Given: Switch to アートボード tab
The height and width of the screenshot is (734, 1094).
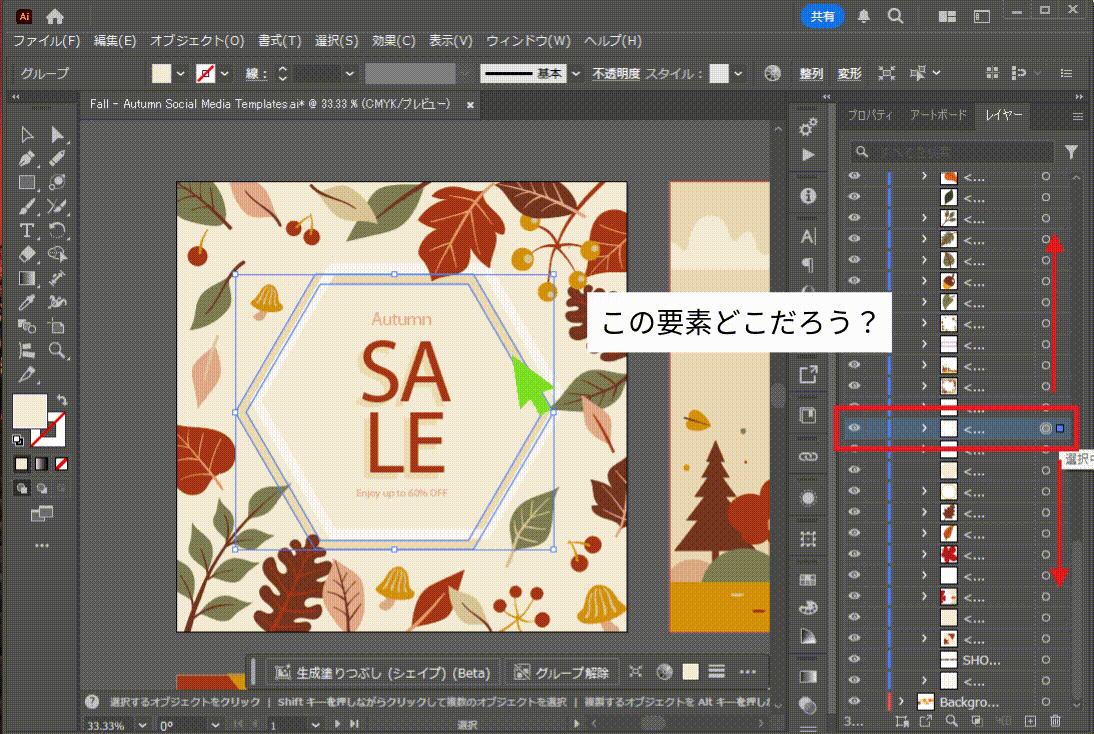Looking at the screenshot, I should 938,115.
